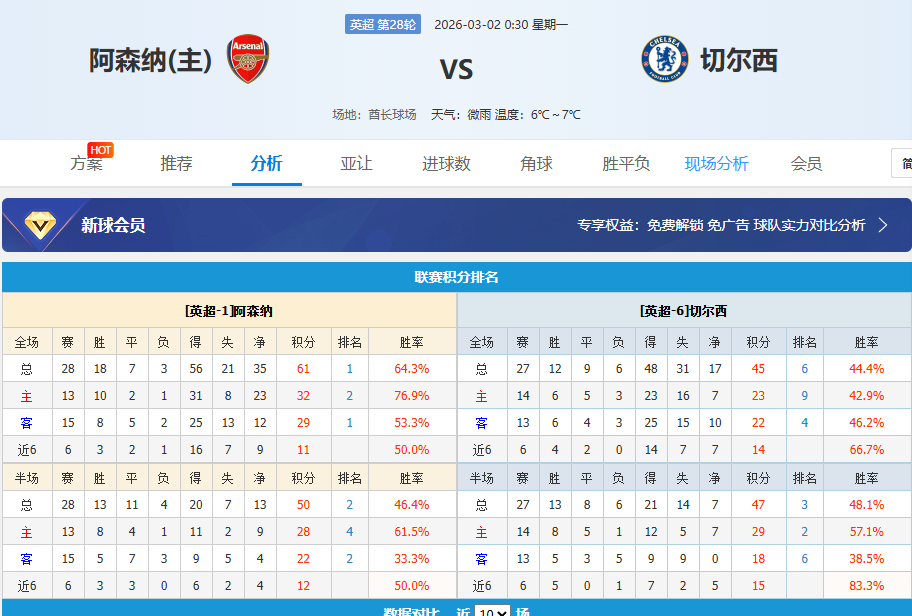Open the 亚让 tab
Viewport: 912px width, 616px height.
[x=356, y=164]
